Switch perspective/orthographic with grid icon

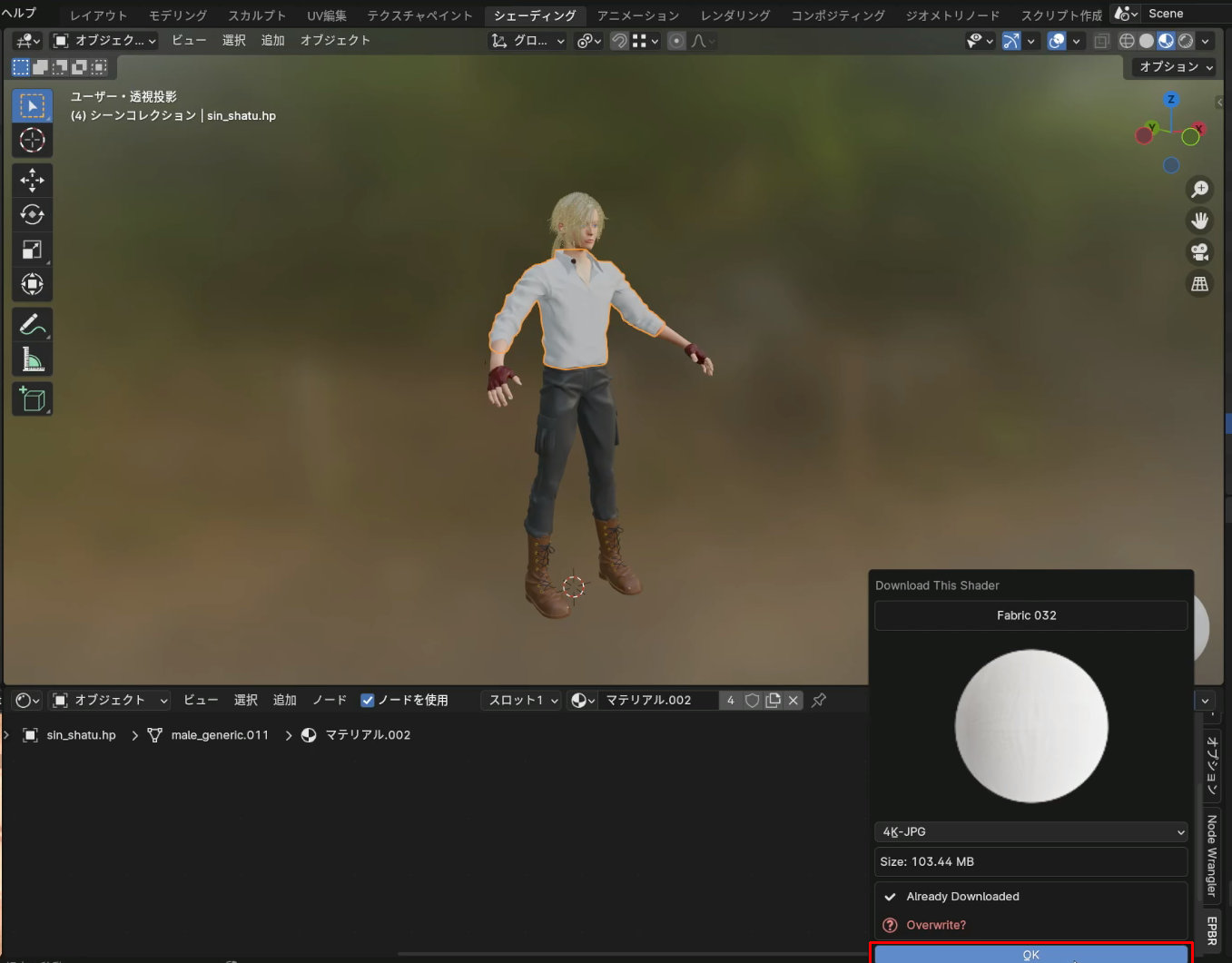click(x=1200, y=284)
